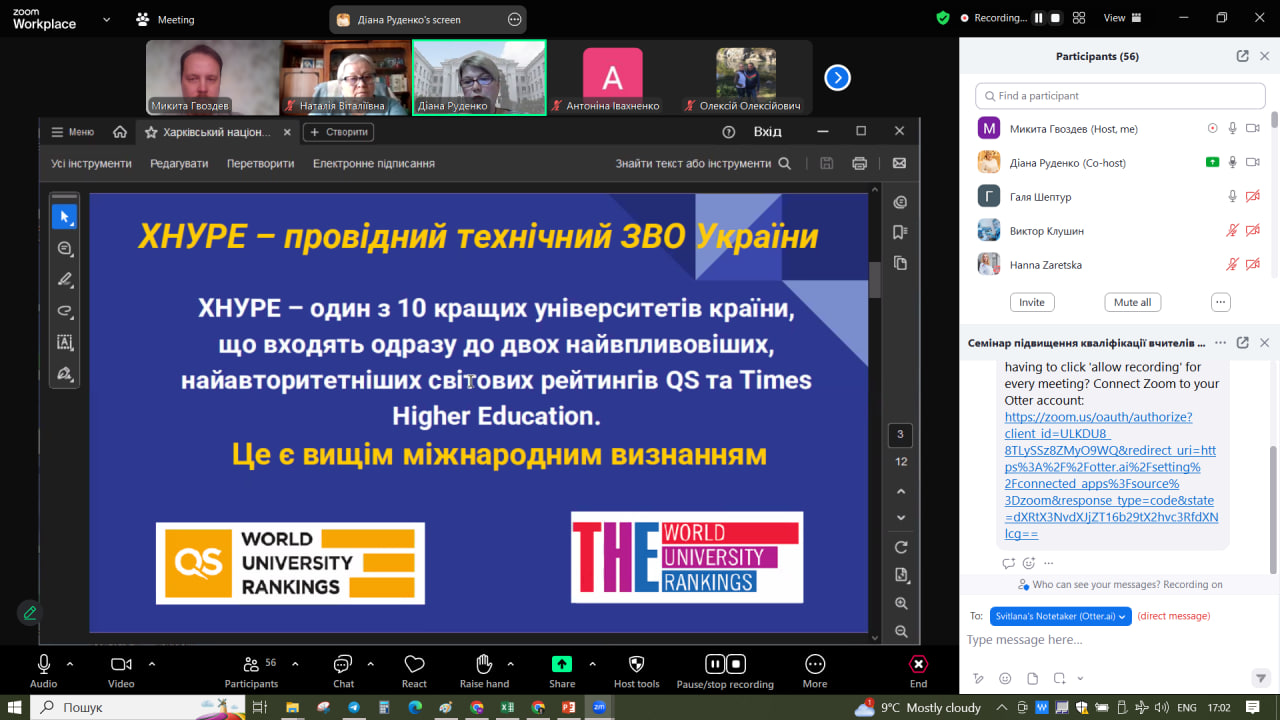Stop recording from the top bar
1280x720 pixels.
coord(1054,18)
